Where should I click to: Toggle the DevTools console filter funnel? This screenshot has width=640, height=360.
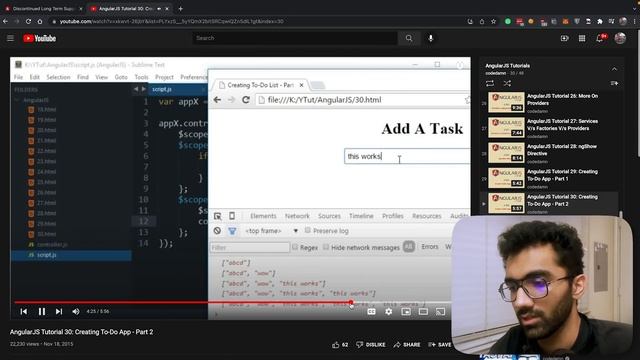(232, 231)
